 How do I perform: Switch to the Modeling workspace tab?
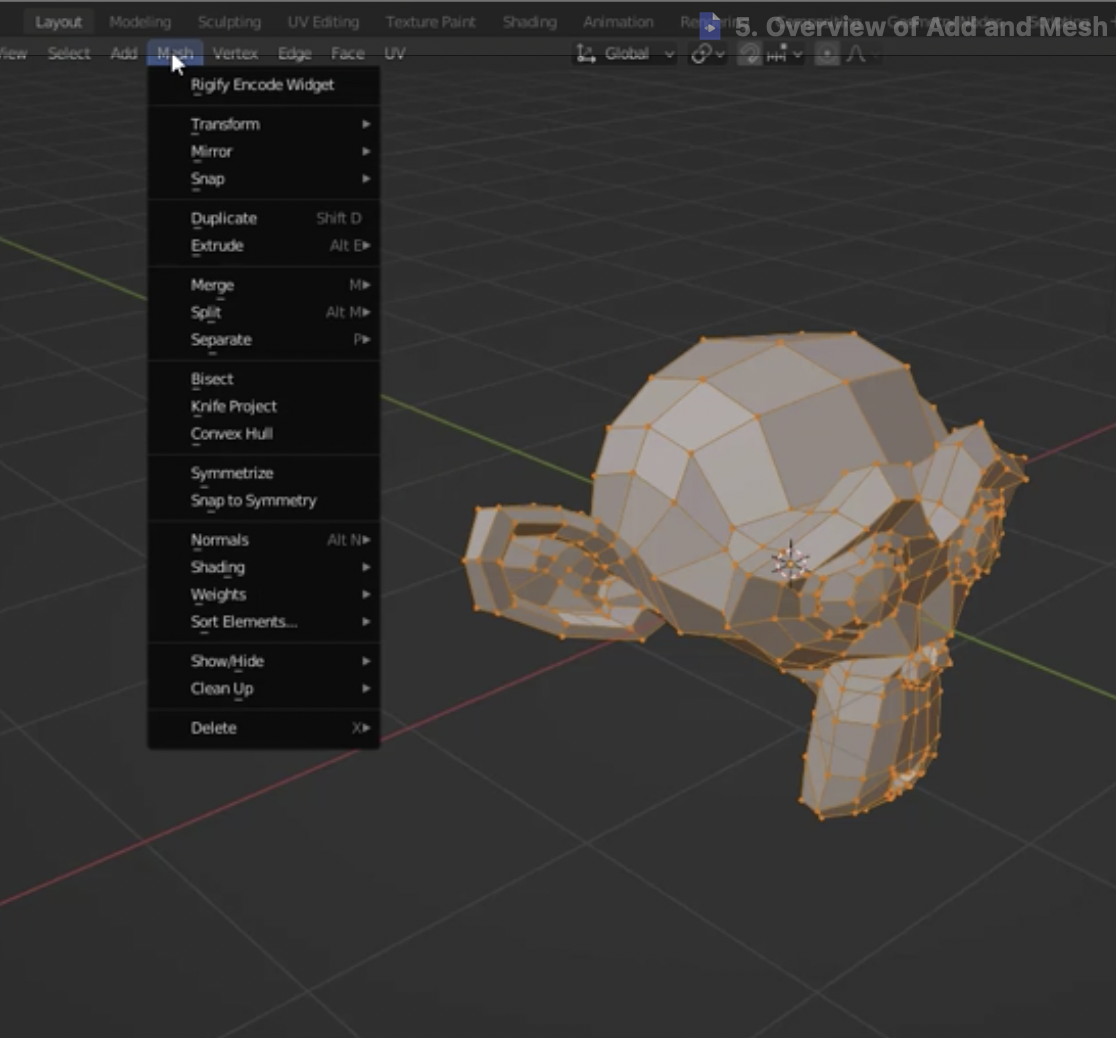pyautogui.click(x=140, y=22)
